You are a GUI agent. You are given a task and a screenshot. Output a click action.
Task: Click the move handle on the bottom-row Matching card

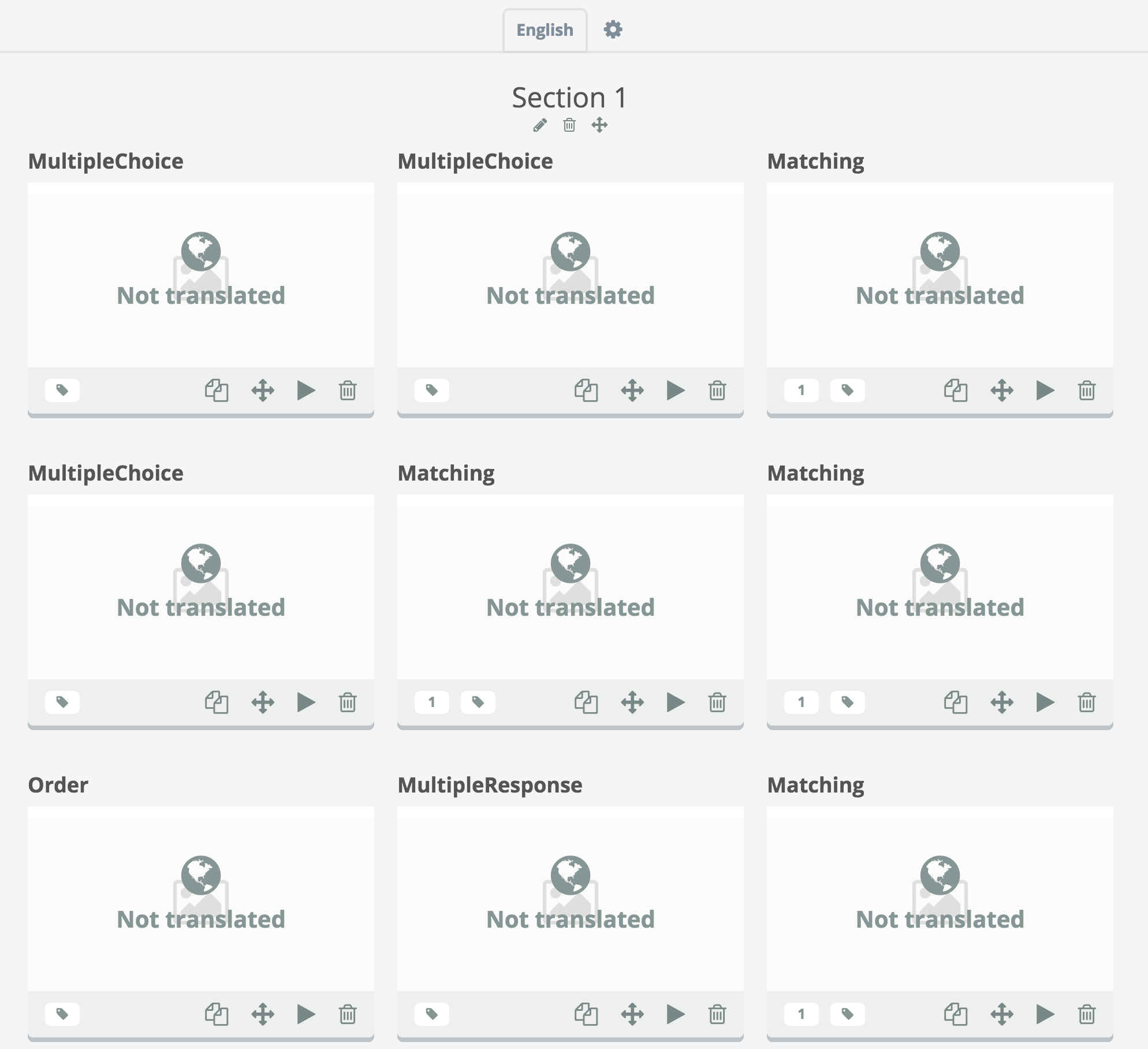pos(1002,1014)
